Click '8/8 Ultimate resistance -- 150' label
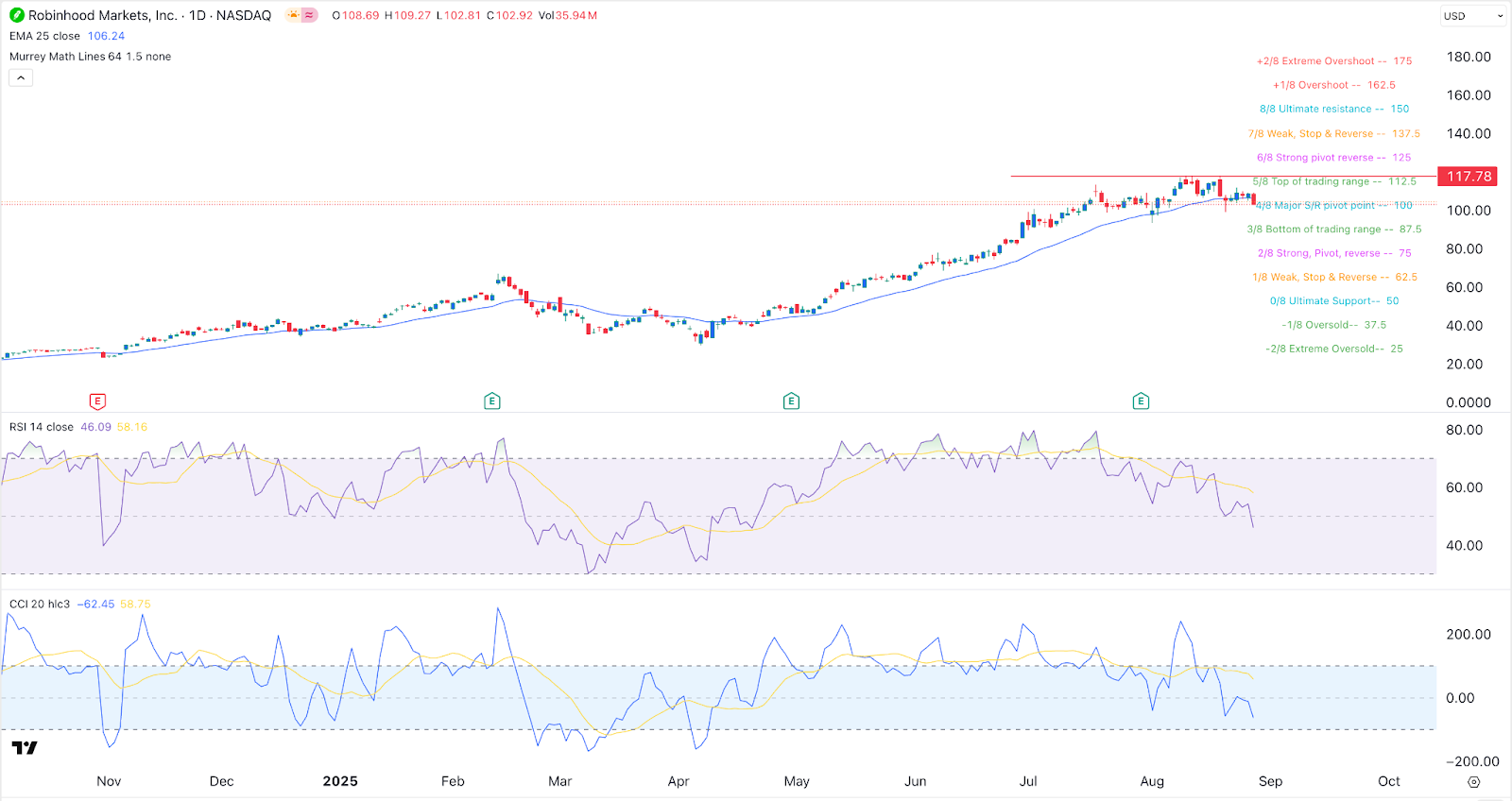This screenshot has width=1512, height=801. [x=1334, y=109]
